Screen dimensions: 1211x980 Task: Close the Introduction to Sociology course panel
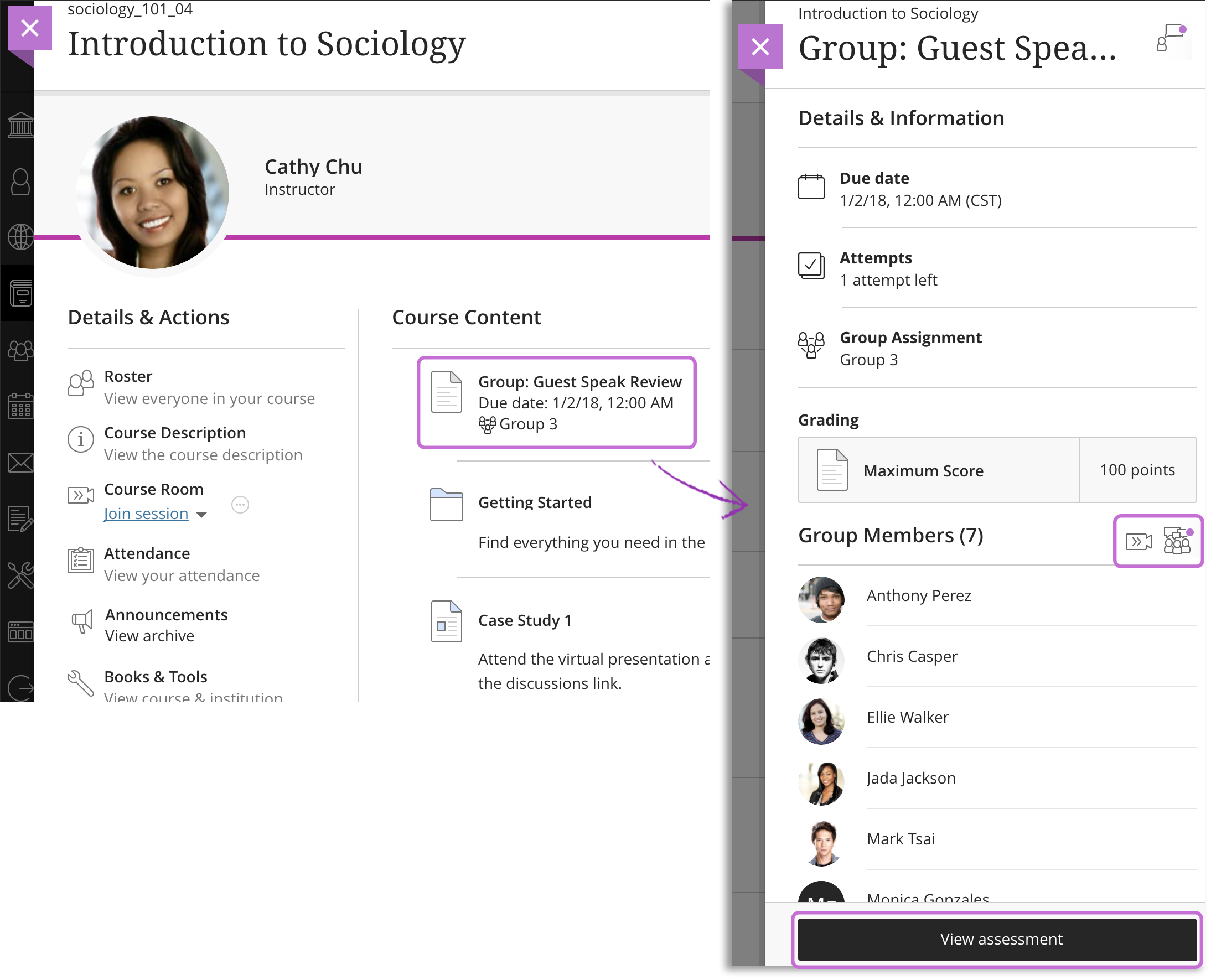pyautogui.click(x=29, y=27)
